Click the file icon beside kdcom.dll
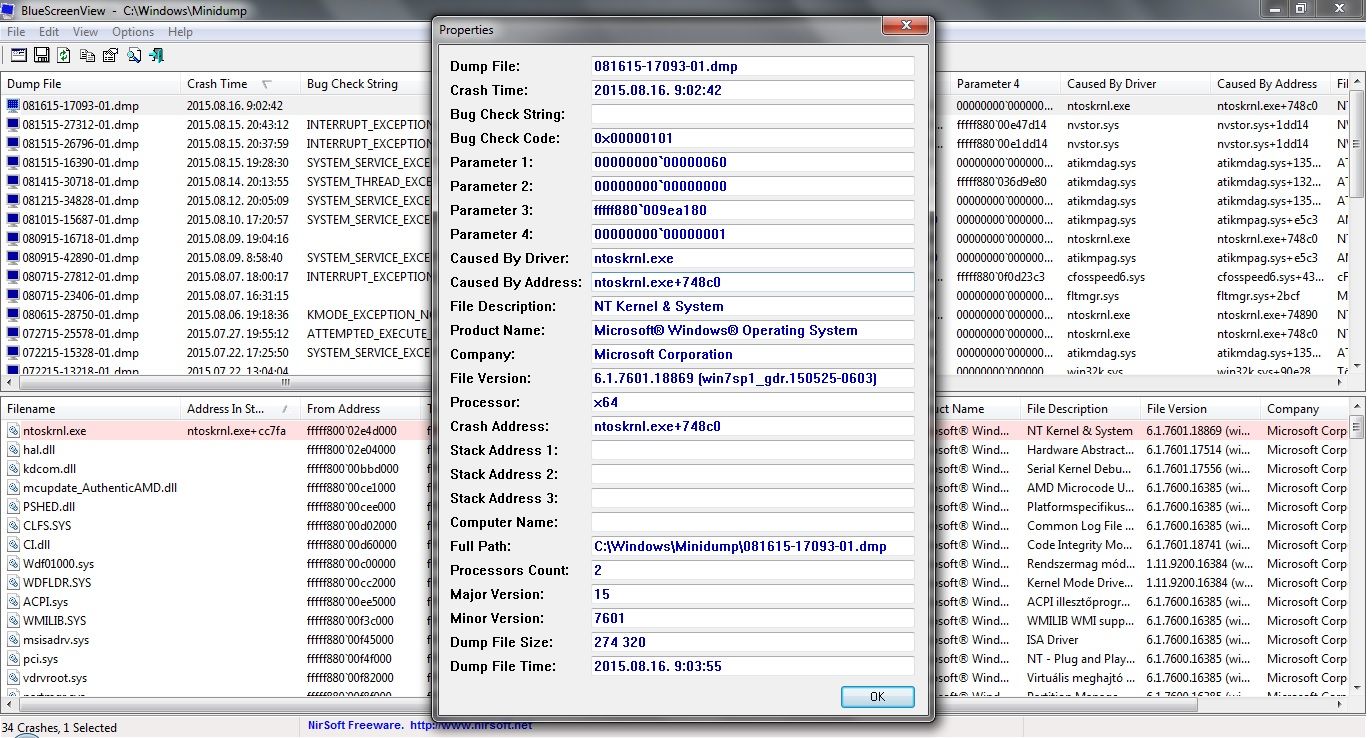1372x738 pixels. pyautogui.click(x=13, y=469)
